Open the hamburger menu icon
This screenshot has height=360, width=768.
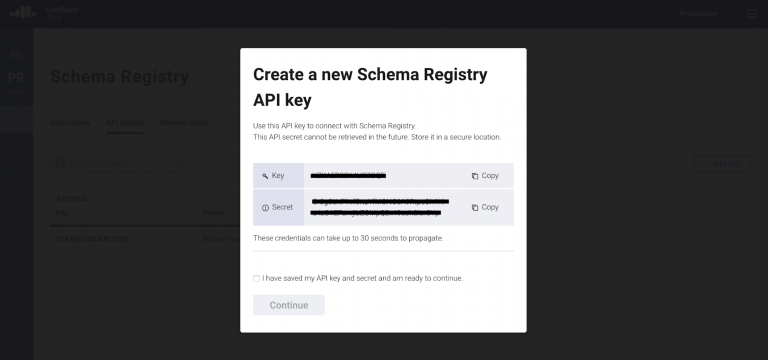(752, 14)
